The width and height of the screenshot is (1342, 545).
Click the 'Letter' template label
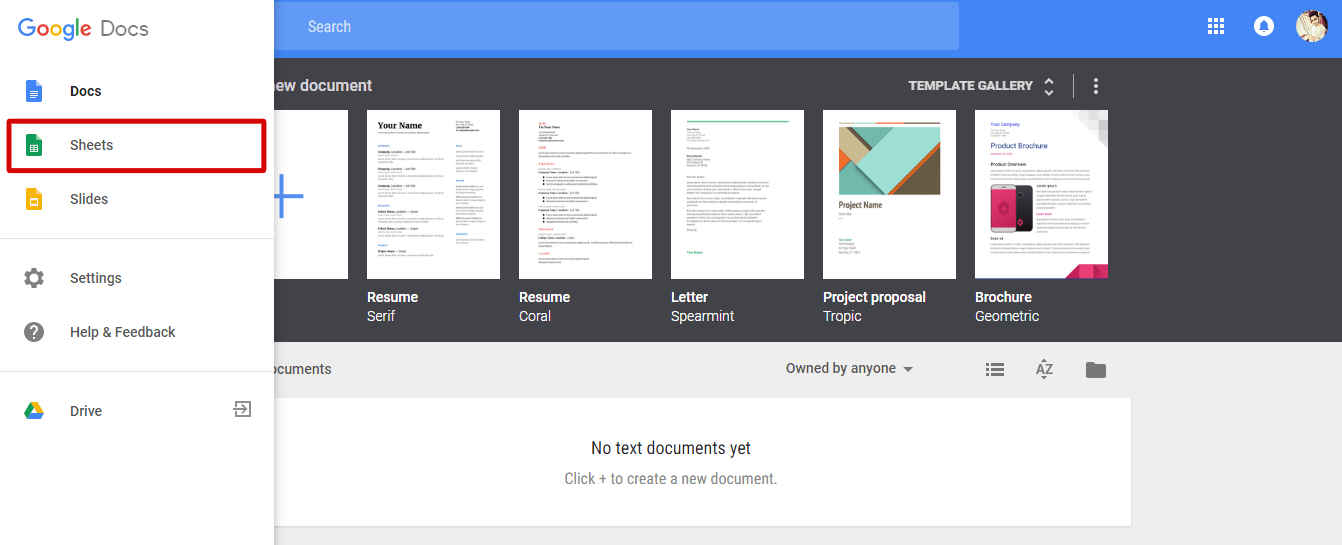(689, 297)
